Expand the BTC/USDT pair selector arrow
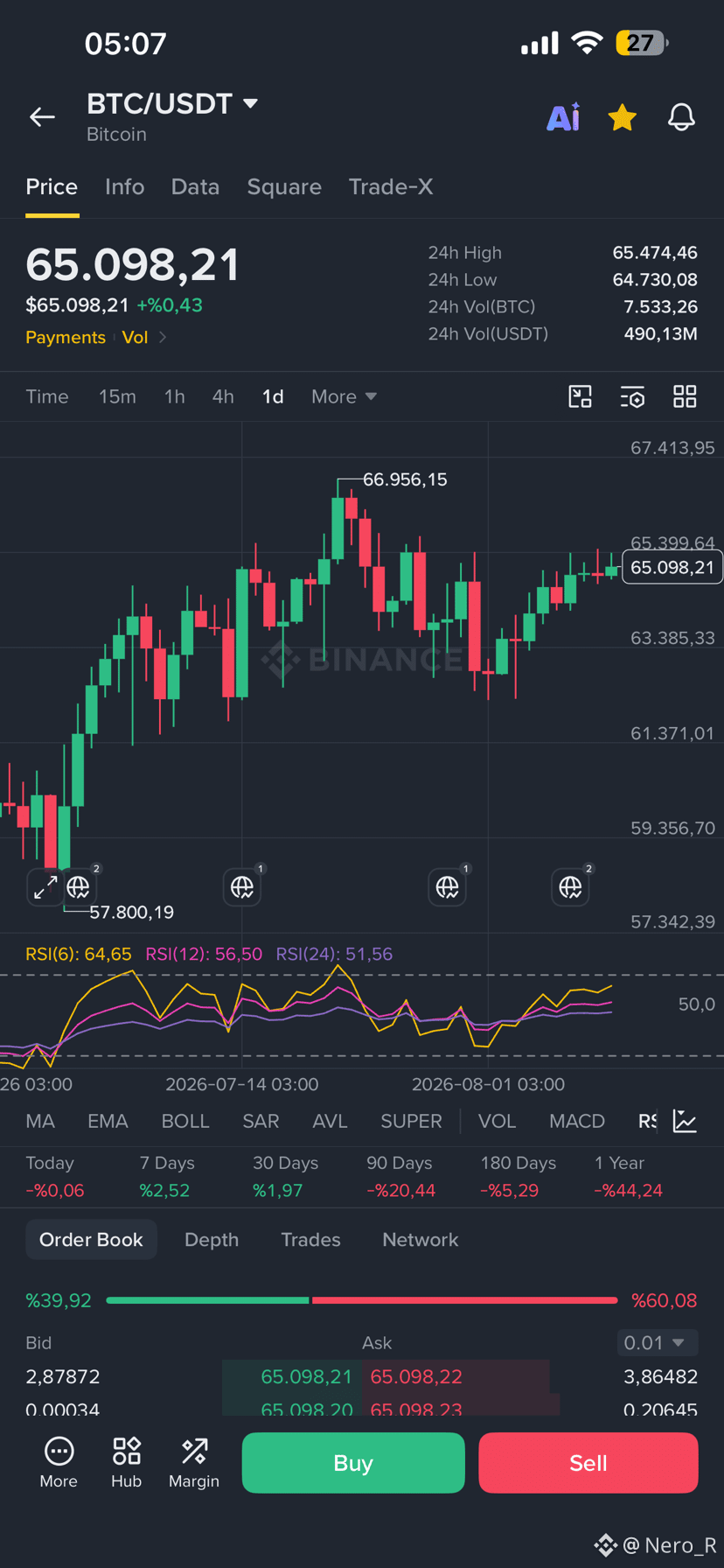The width and height of the screenshot is (724, 1568). (250, 104)
